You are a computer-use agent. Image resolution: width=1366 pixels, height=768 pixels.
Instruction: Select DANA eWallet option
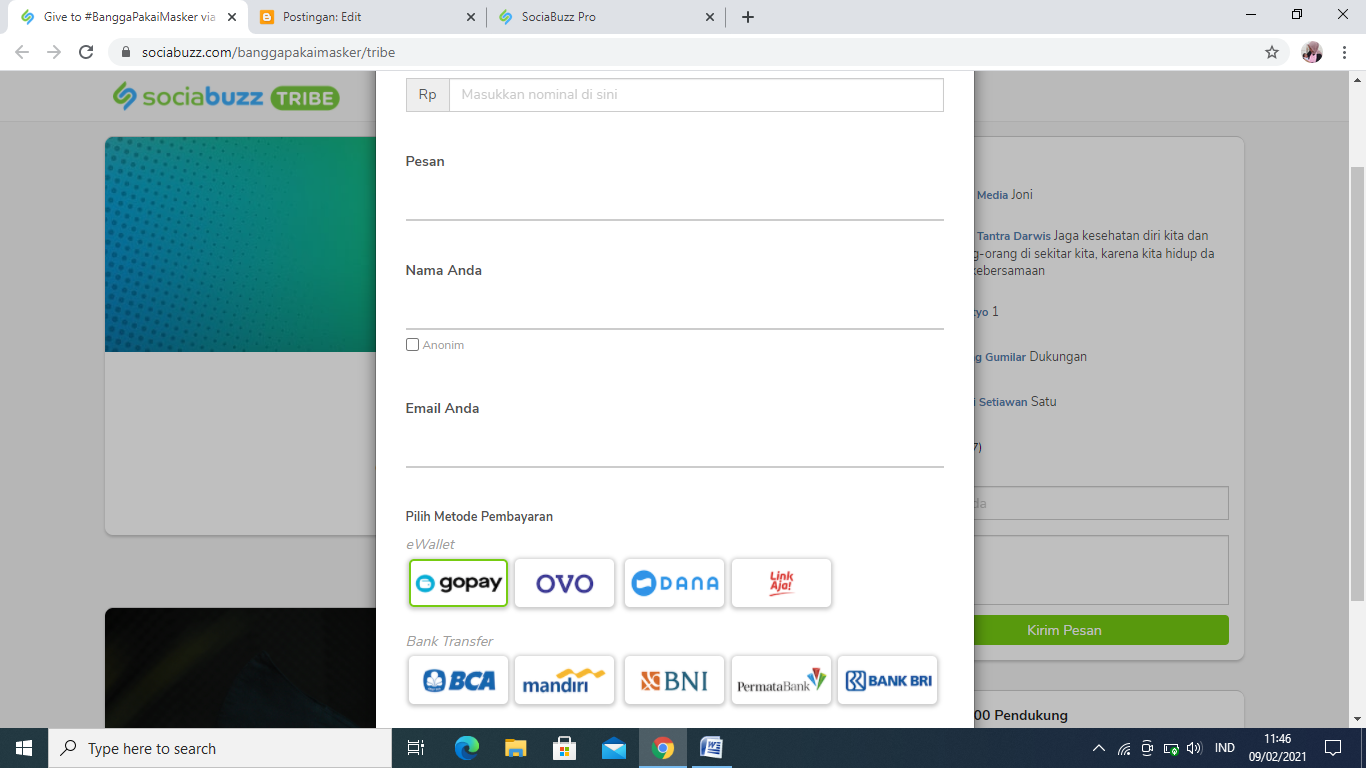click(674, 583)
